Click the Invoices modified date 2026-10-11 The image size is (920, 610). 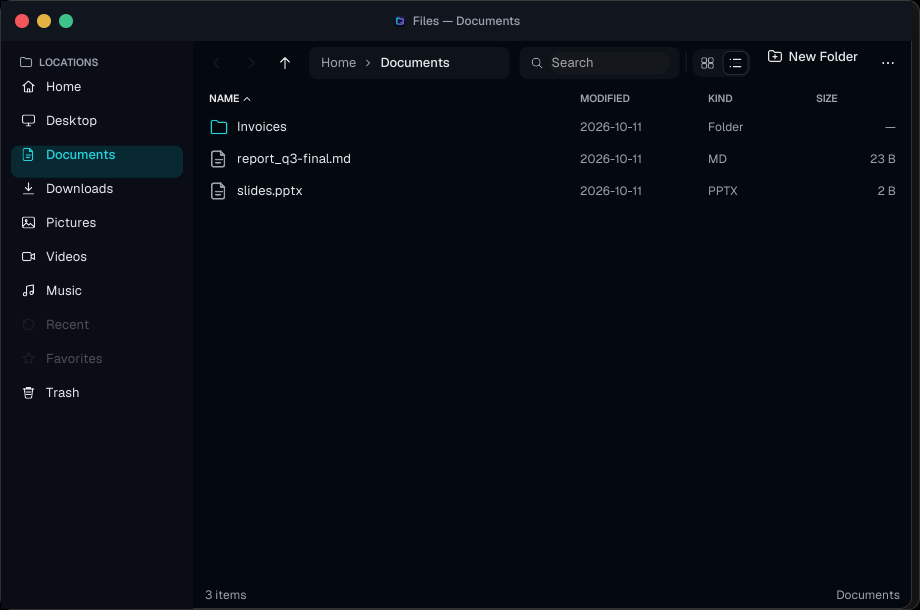click(x=610, y=127)
